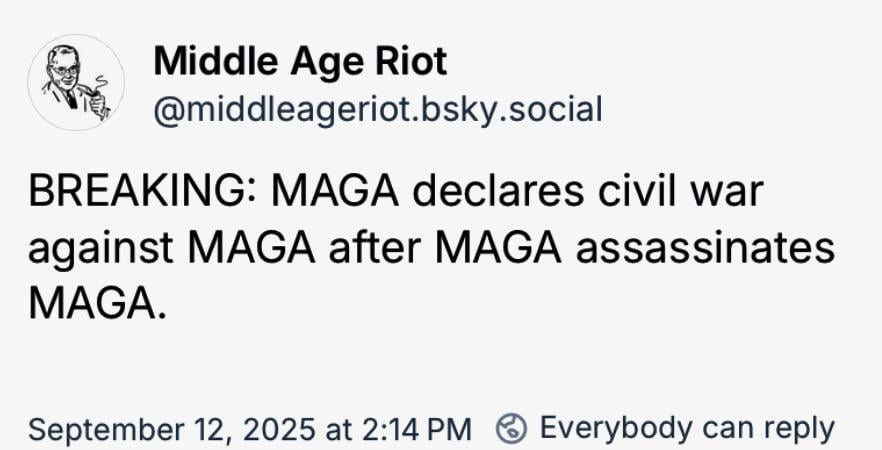Click the Middle Age Riot profile avatar
Screen dimensions: 882x450
(x=75, y=83)
